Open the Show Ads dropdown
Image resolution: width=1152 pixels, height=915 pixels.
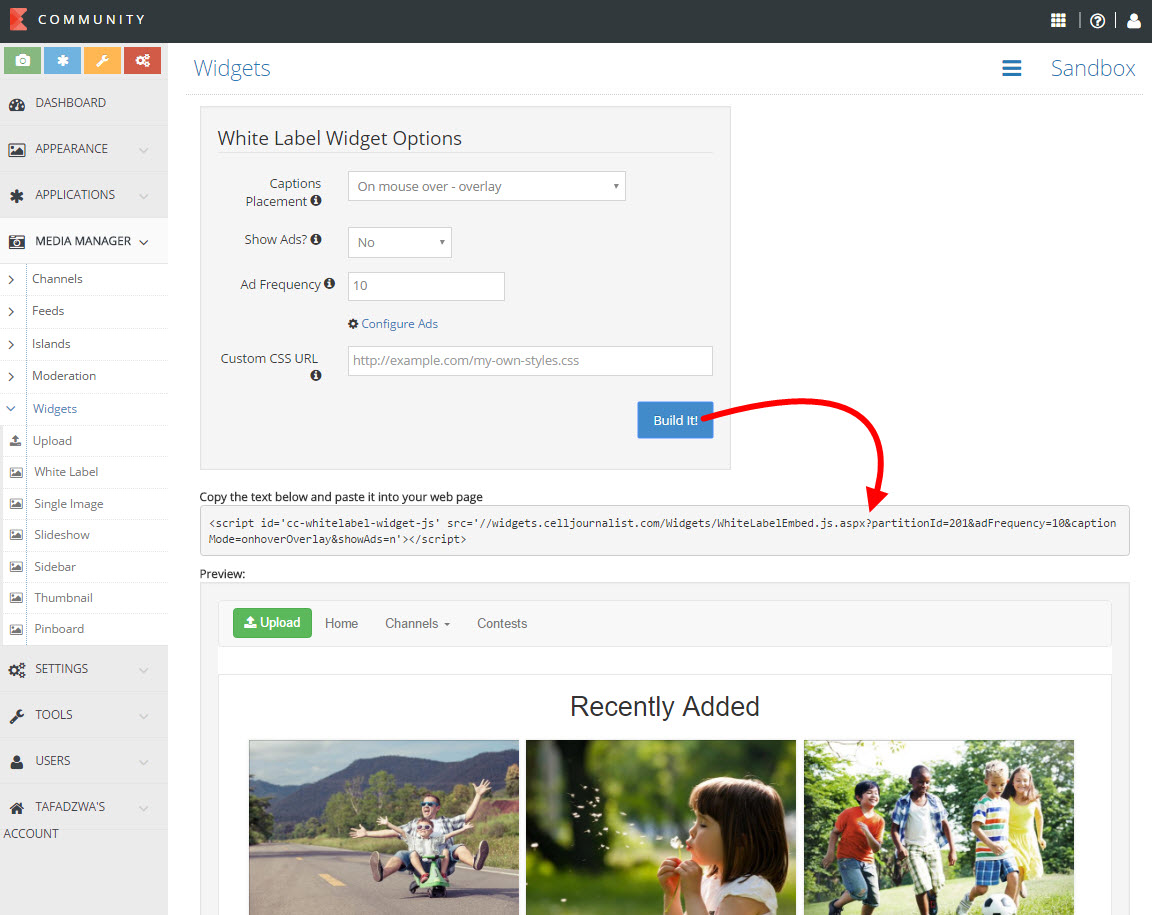(x=400, y=243)
